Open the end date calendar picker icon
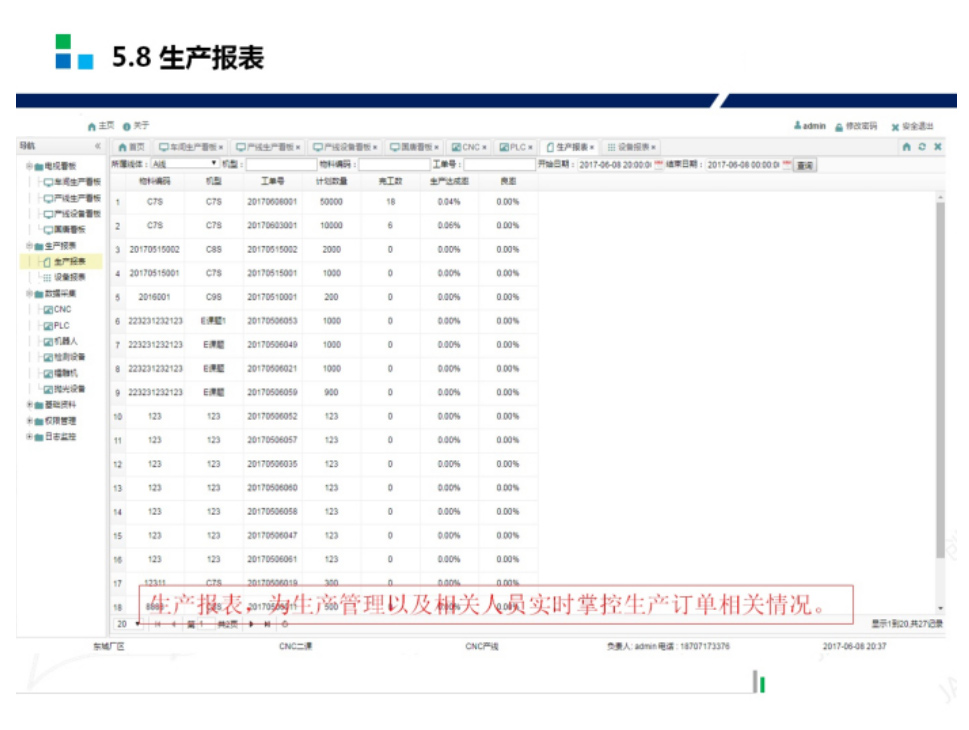The height and width of the screenshot is (730, 969). (x=787, y=164)
